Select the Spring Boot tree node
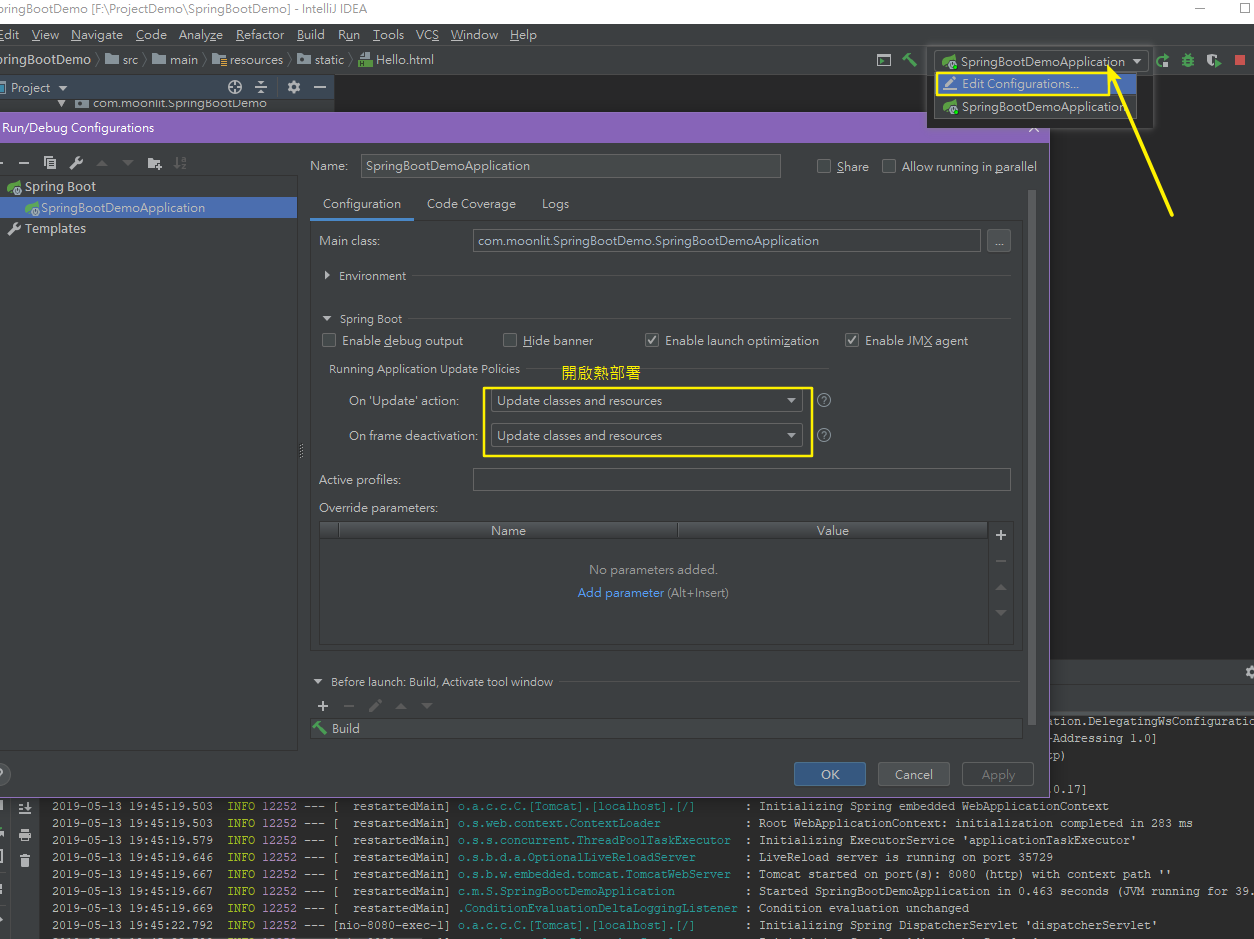 click(60, 187)
